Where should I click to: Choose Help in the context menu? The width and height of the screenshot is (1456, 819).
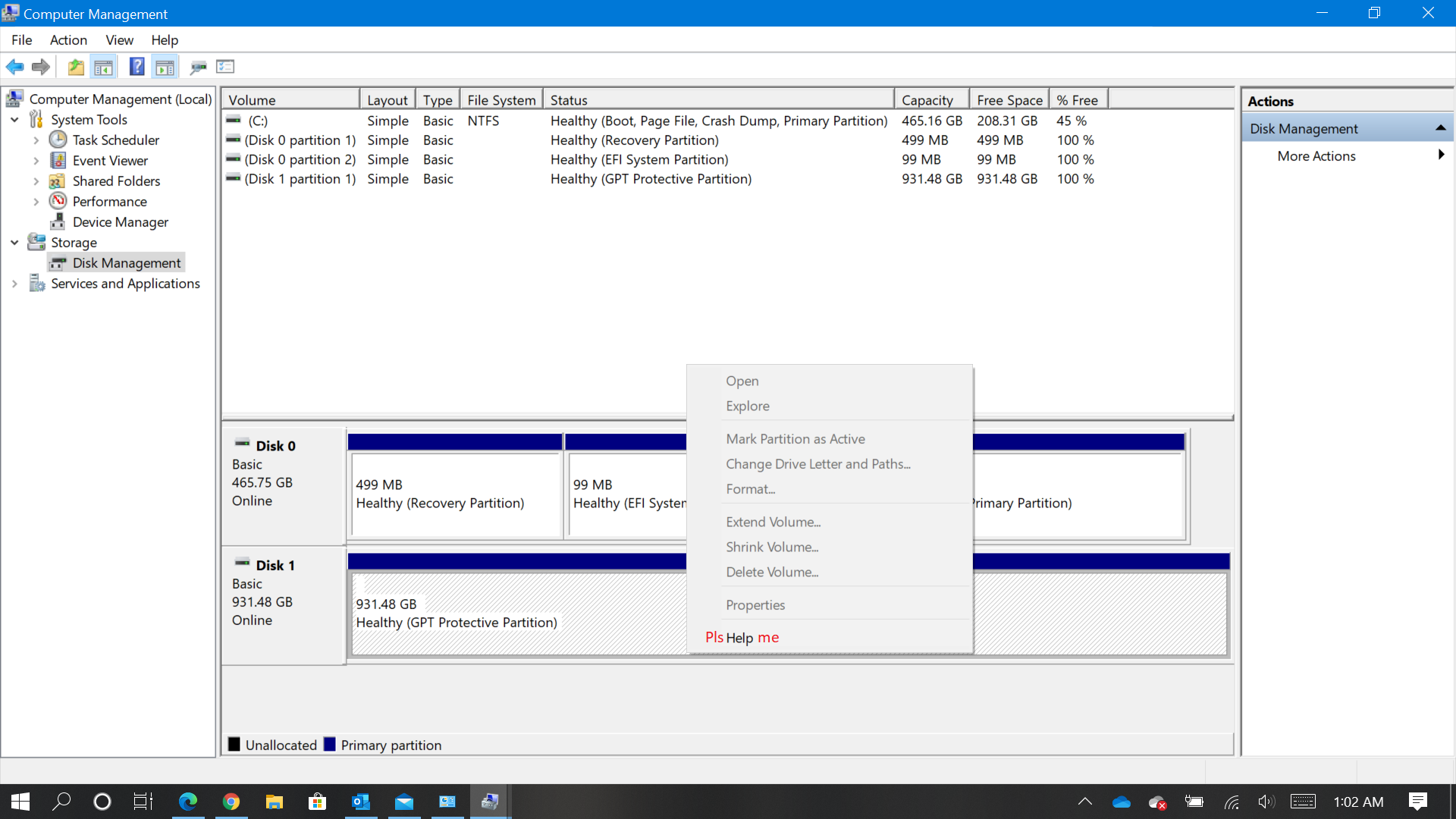point(830,637)
